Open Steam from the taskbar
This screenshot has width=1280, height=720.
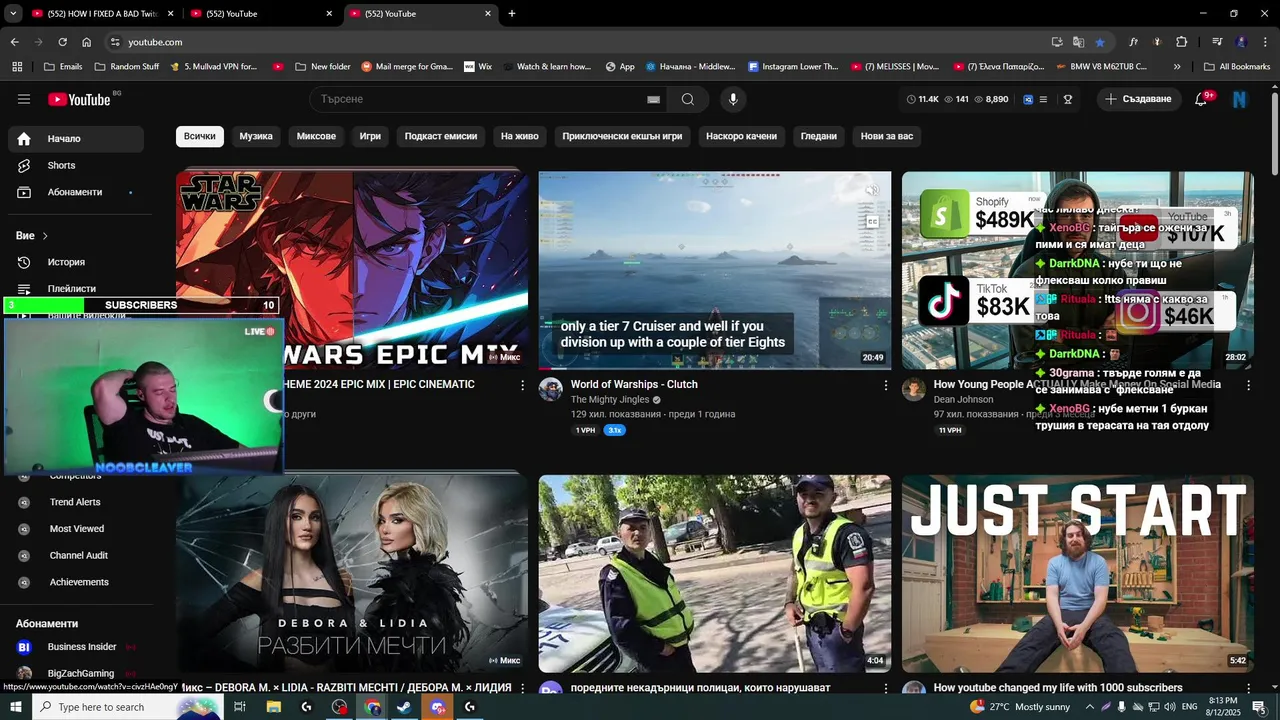tap(404, 707)
